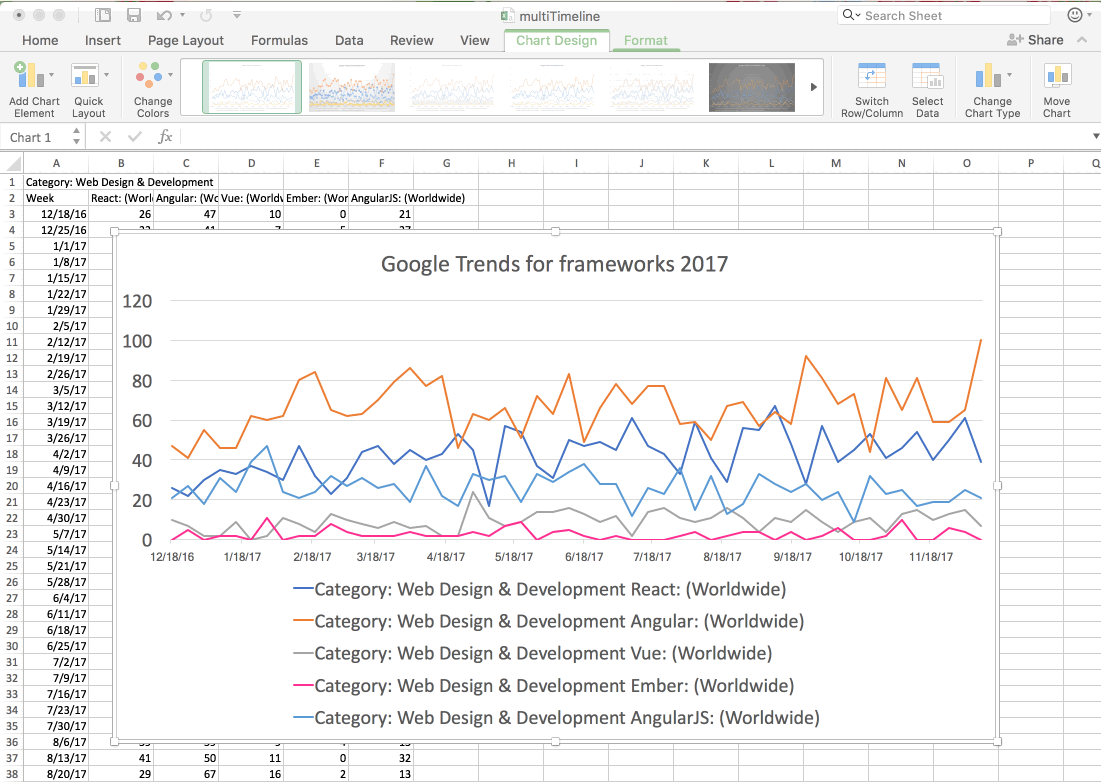Select the third chart style thumbnail
This screenshot has height=782, width=1101.
(x=452, y=87)
